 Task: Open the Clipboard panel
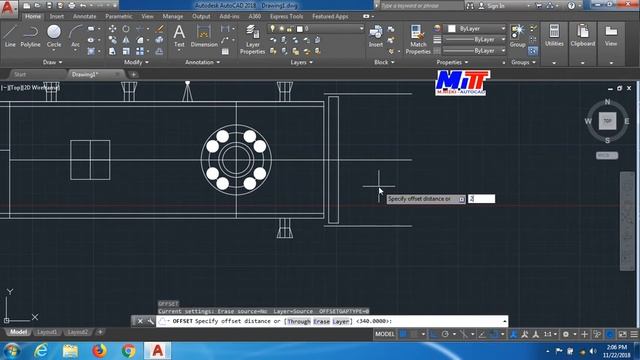pos(582,35)
